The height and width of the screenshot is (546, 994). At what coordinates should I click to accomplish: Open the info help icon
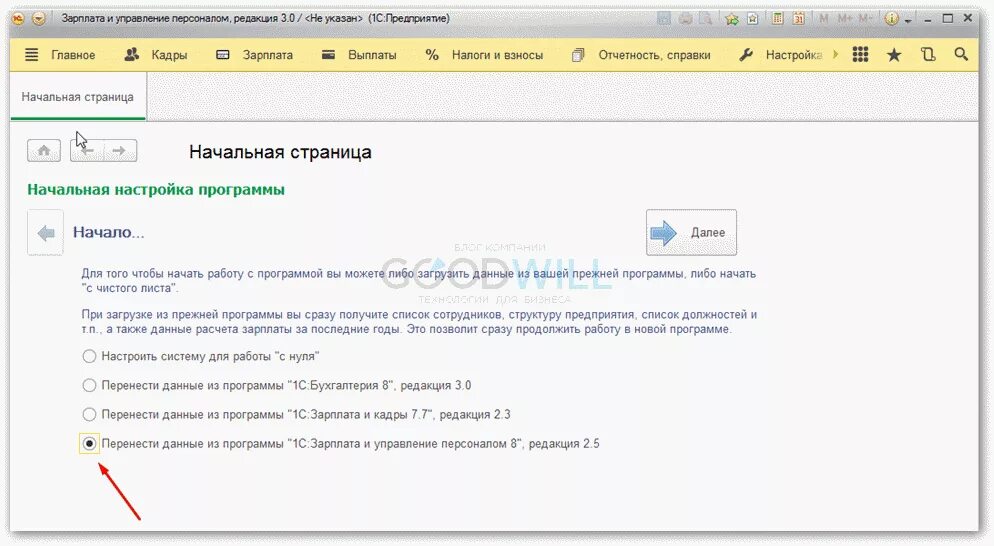tap(892, 19)
